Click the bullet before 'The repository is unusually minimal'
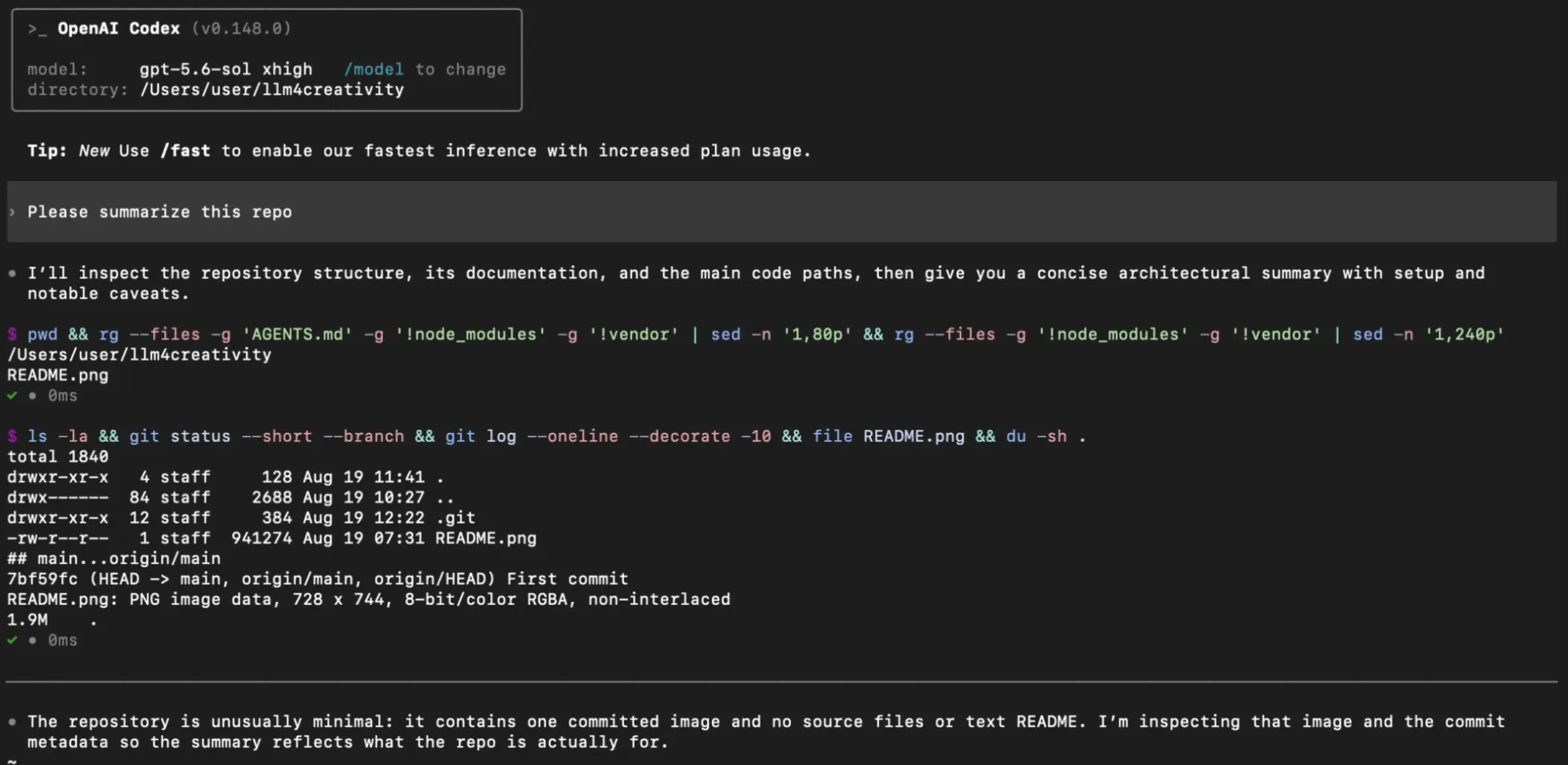The width and height of the screenshot is (1568, 765). 13,722
